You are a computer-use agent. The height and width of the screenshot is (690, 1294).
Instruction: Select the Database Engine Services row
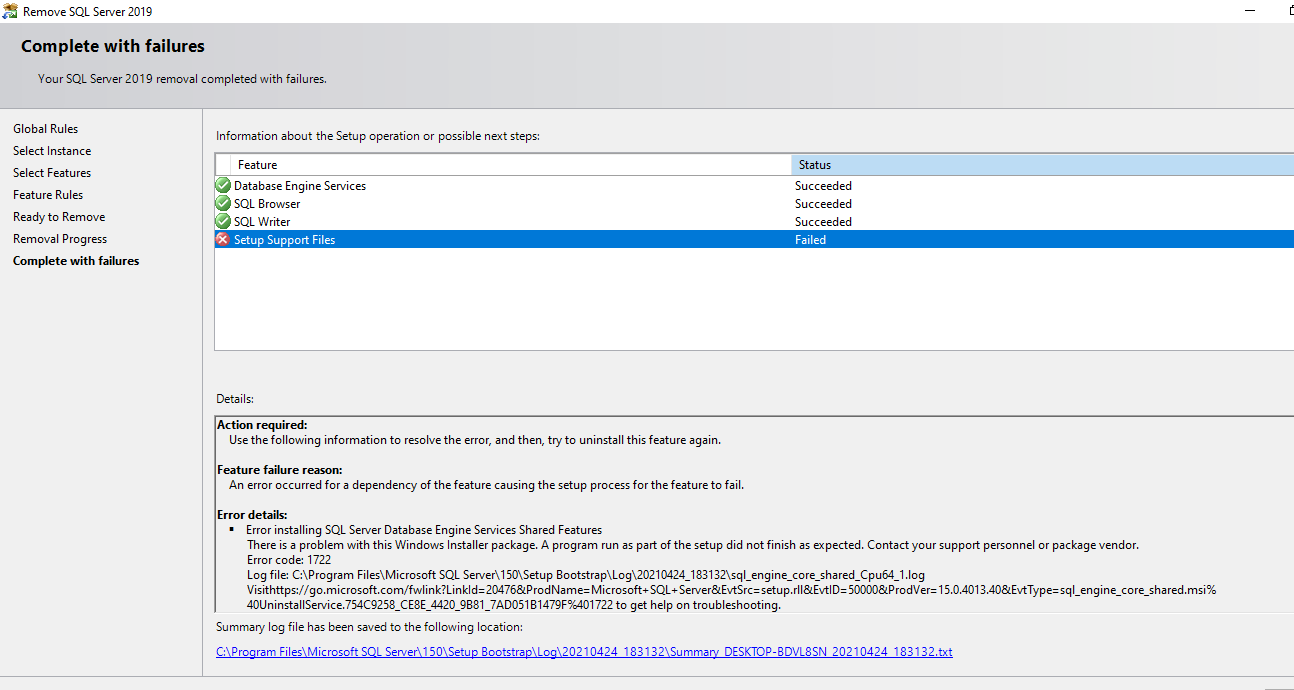(754, 185)
